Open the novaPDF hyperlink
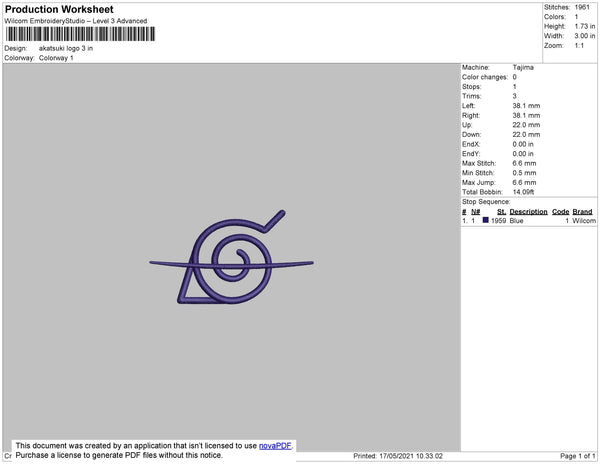 [x=275, y=446]
